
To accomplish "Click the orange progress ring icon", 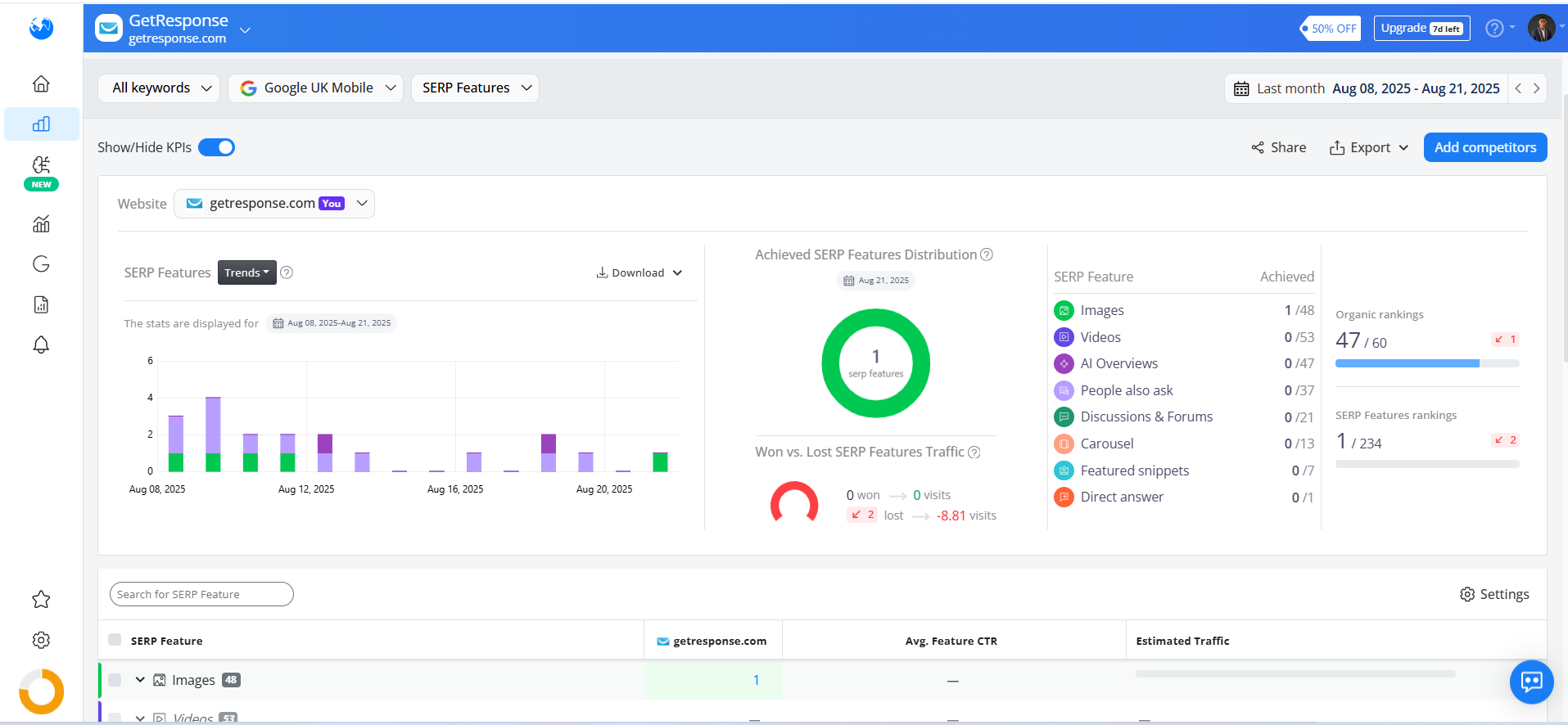I will click(x=41, y=691).
